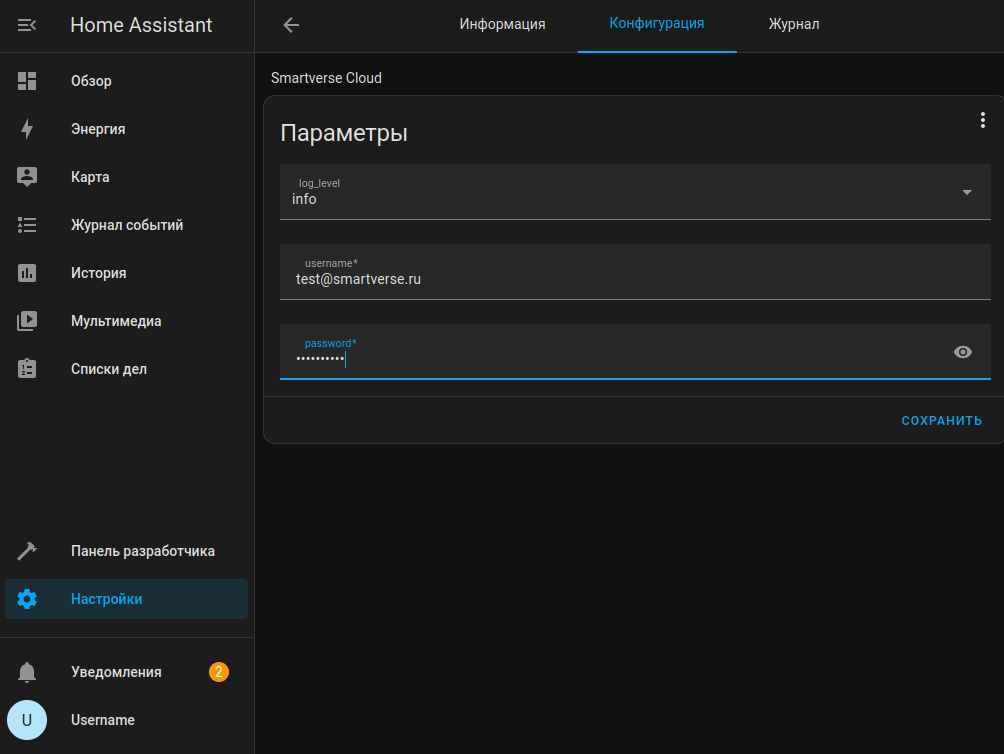Click the Energy lightning bolt icon
This screenshot has width=1004, height=754.
point(27,129)
